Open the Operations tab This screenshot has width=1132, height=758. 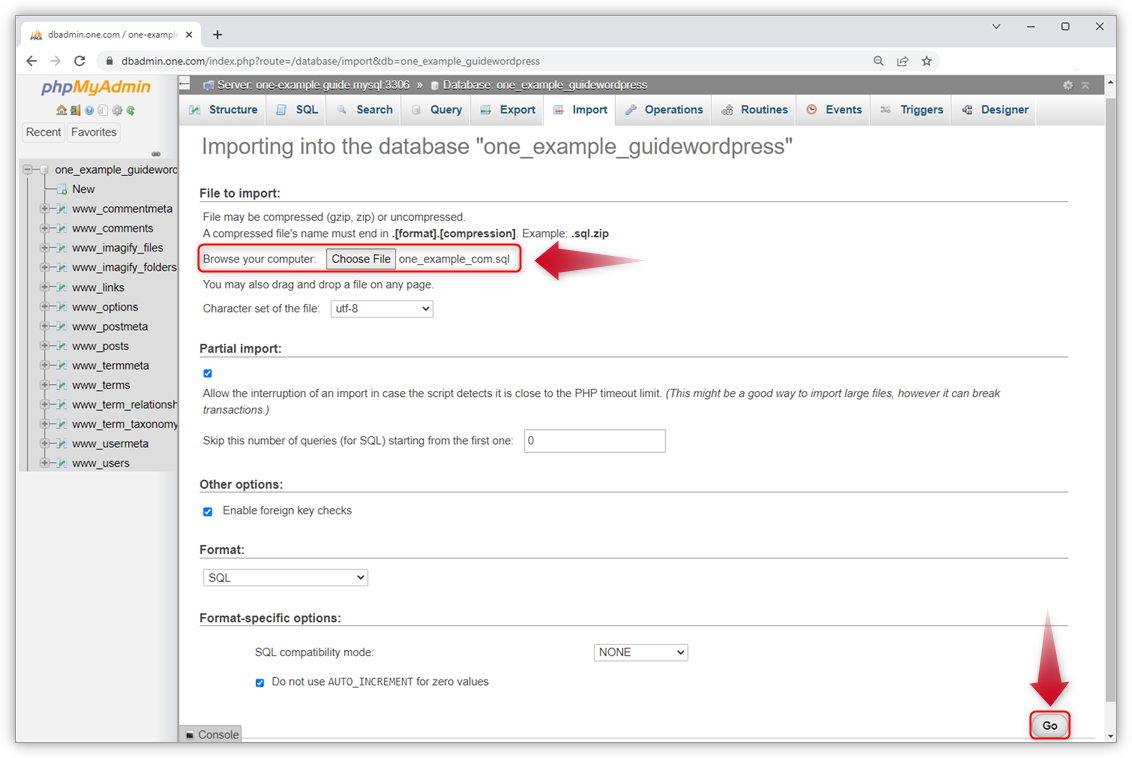(663, 110)
